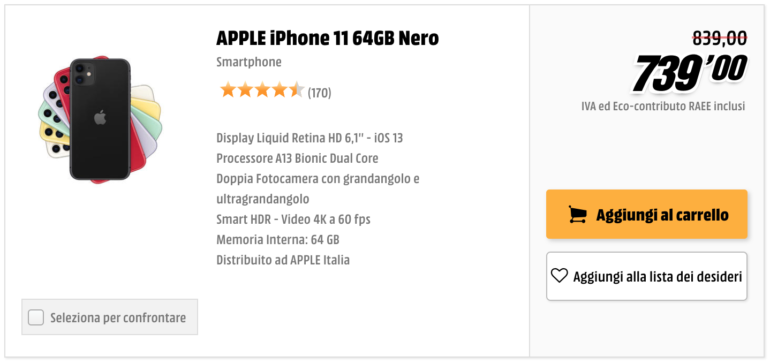Click the crossed-out 839,00 original price
Viewport: 770px width, 364px height.
pos(719,38)
